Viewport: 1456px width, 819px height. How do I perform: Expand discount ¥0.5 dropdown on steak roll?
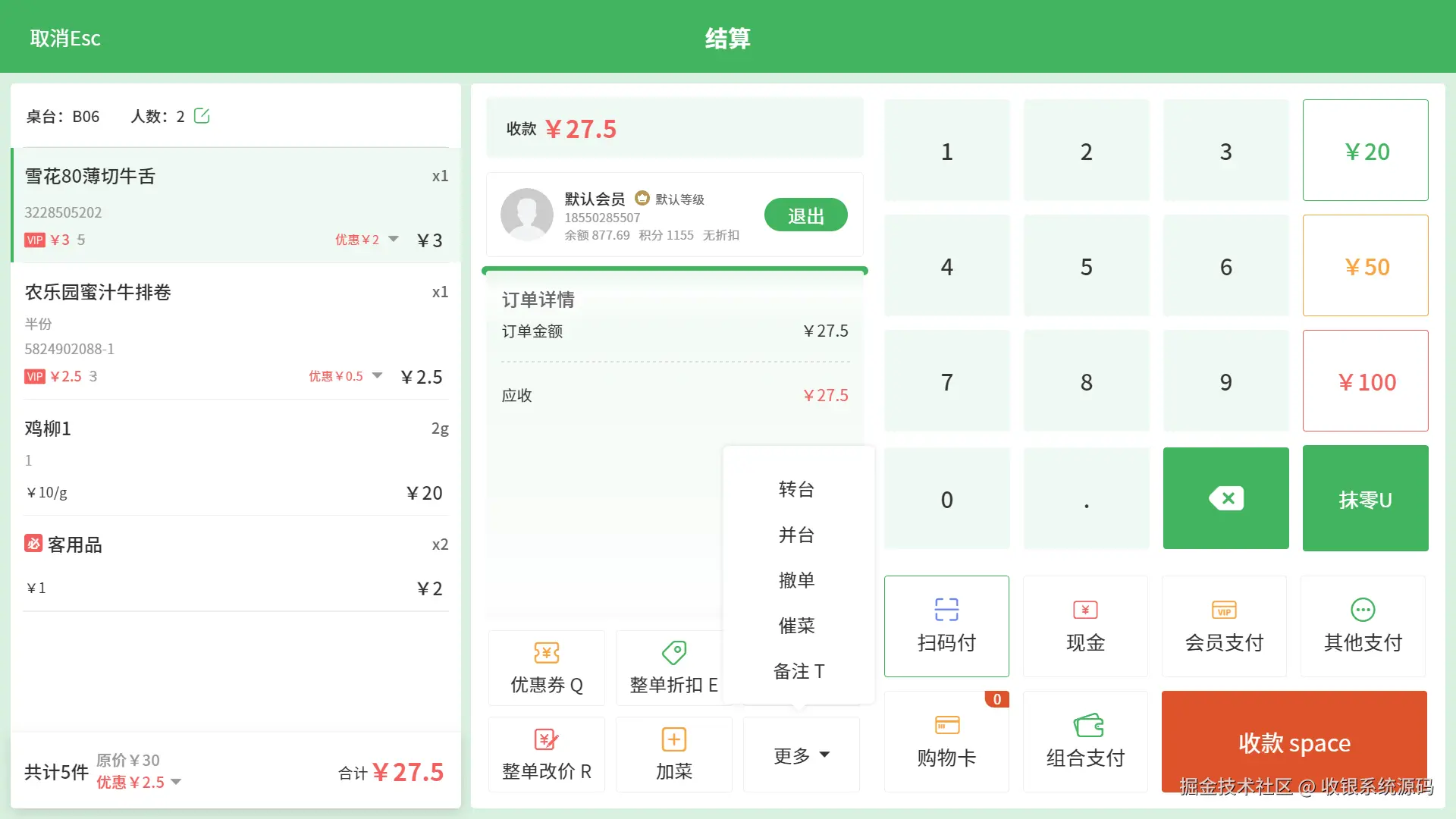point(377,376)
